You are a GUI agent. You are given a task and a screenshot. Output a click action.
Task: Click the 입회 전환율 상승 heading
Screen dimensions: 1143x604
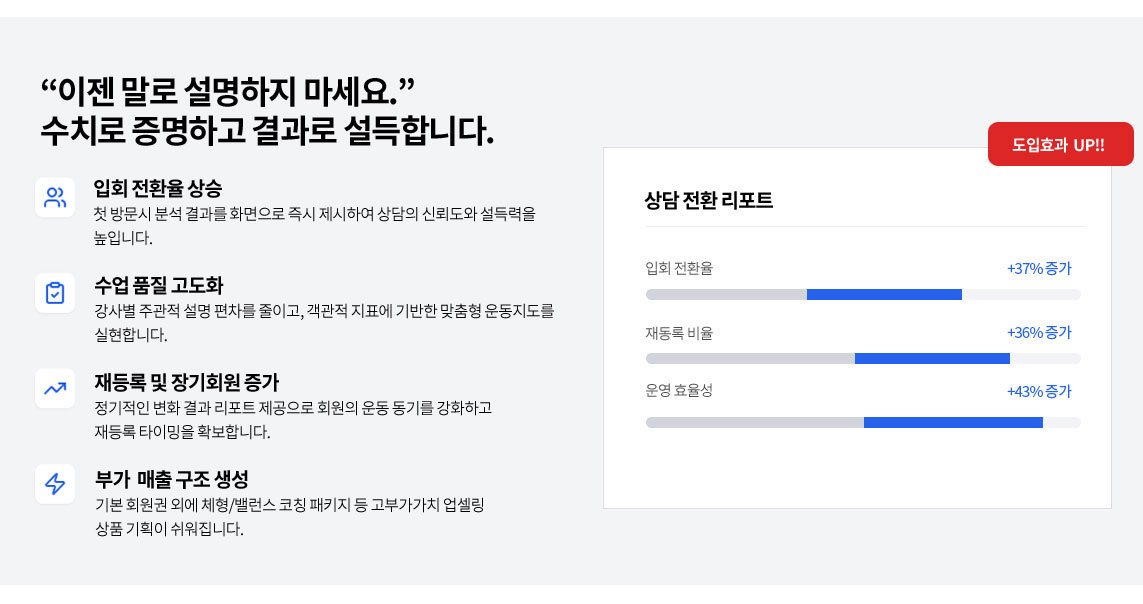coord(158,188)
